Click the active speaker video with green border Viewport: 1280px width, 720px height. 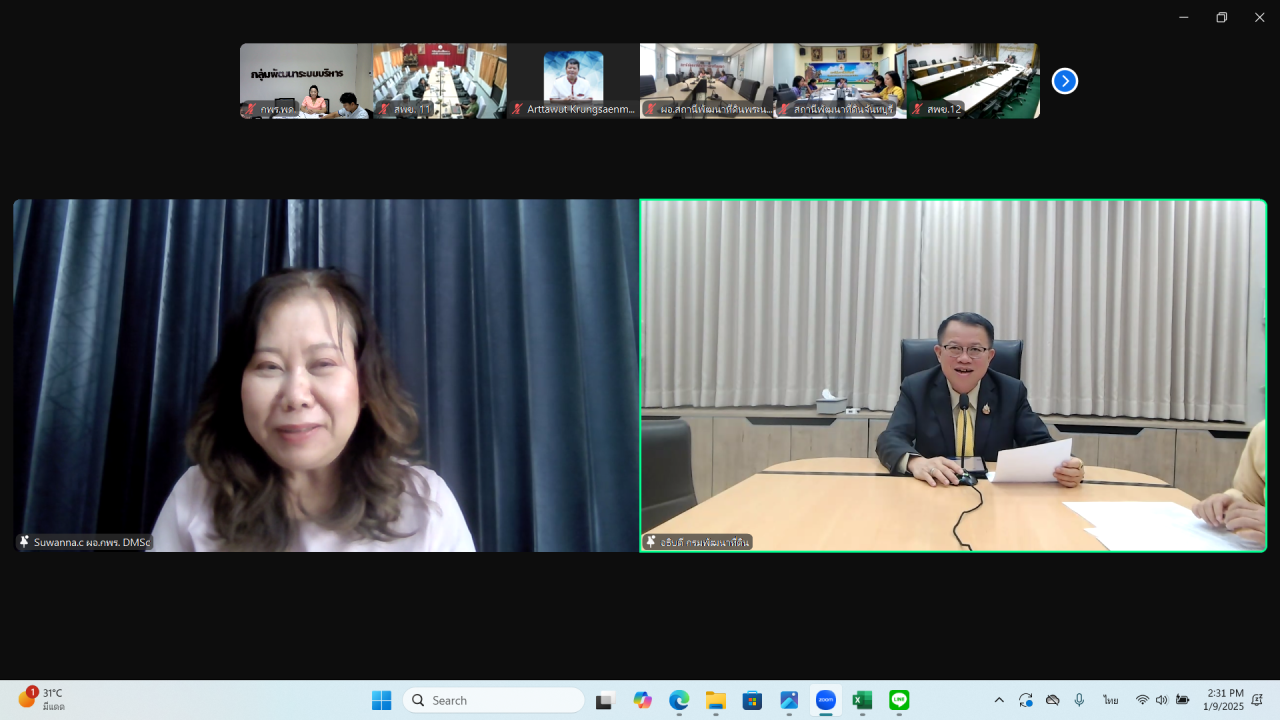[953, 375]
